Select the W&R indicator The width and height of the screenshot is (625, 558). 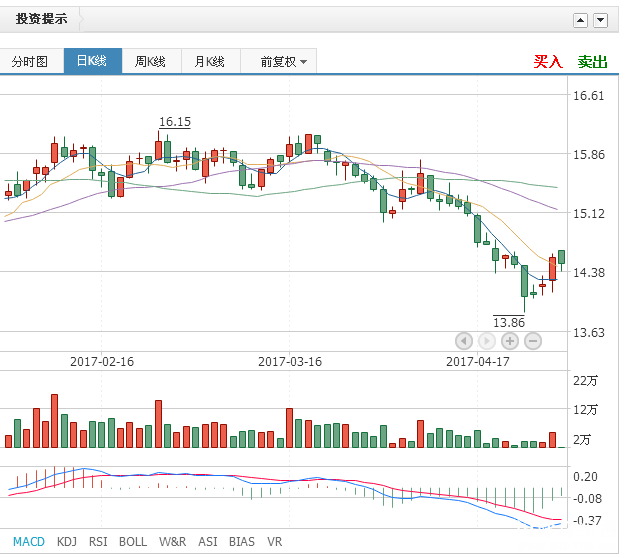point(172,542)
